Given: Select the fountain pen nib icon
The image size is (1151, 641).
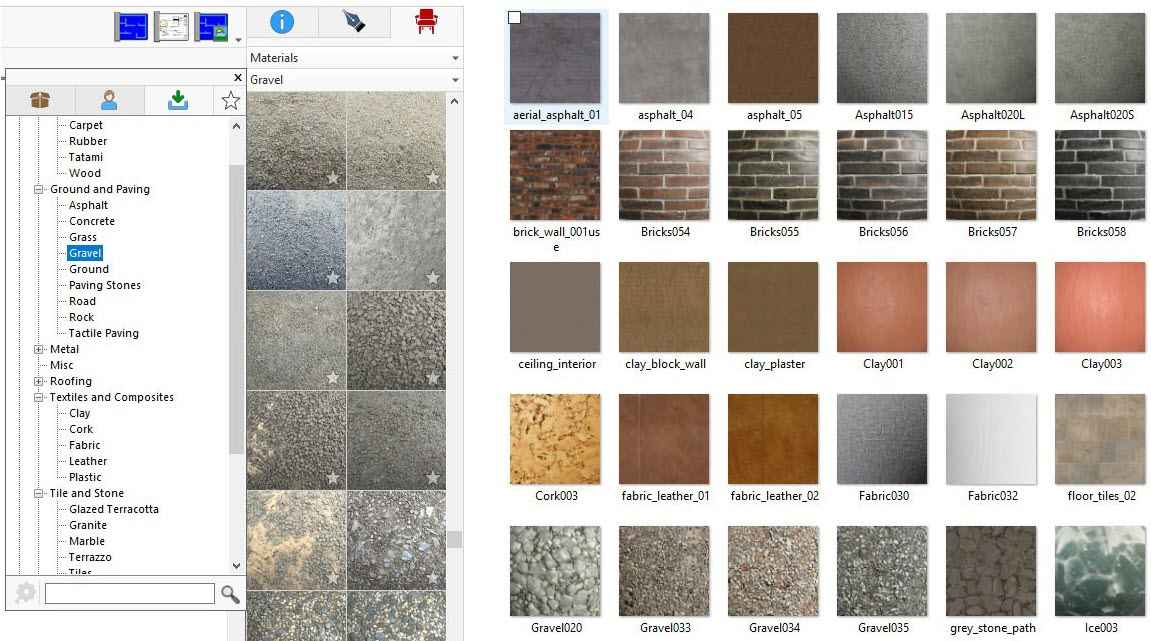Looking at the screenshot, I should [354, 22].
